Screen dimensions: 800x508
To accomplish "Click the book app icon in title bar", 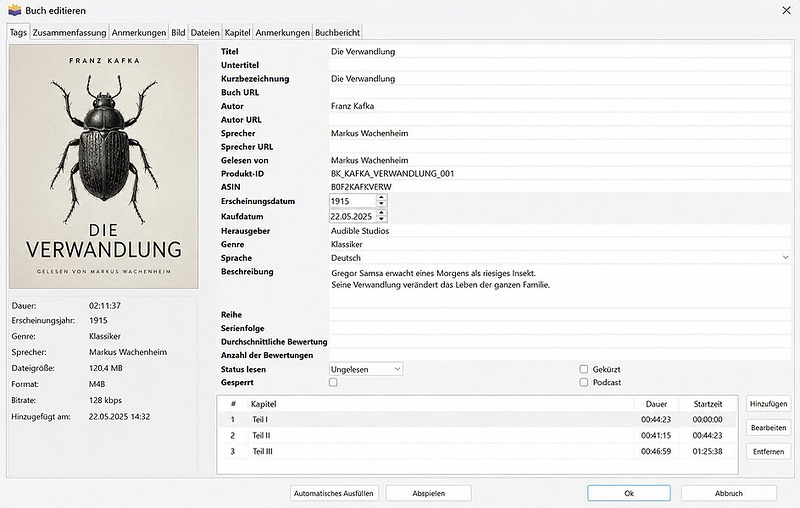I will [x=14, y=10].
